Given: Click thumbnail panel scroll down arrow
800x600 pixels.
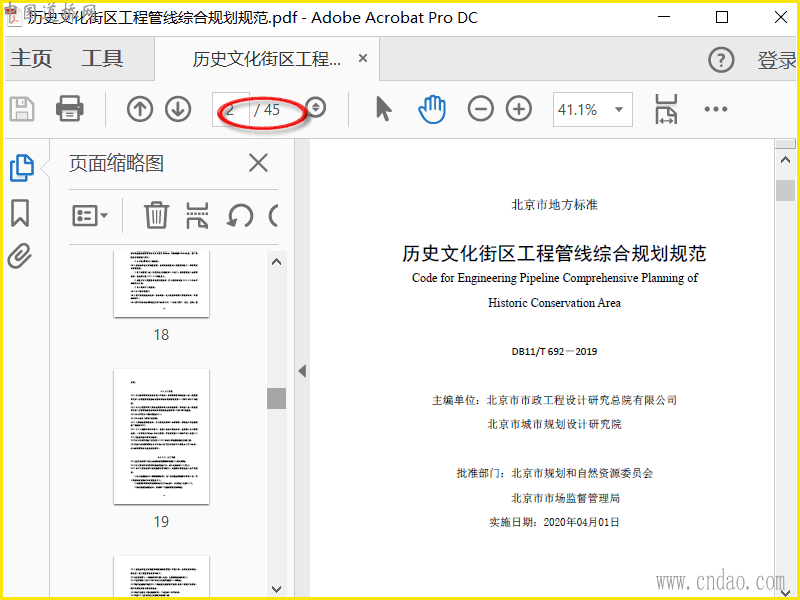Looking at the screenshot, I should point(277,589).
